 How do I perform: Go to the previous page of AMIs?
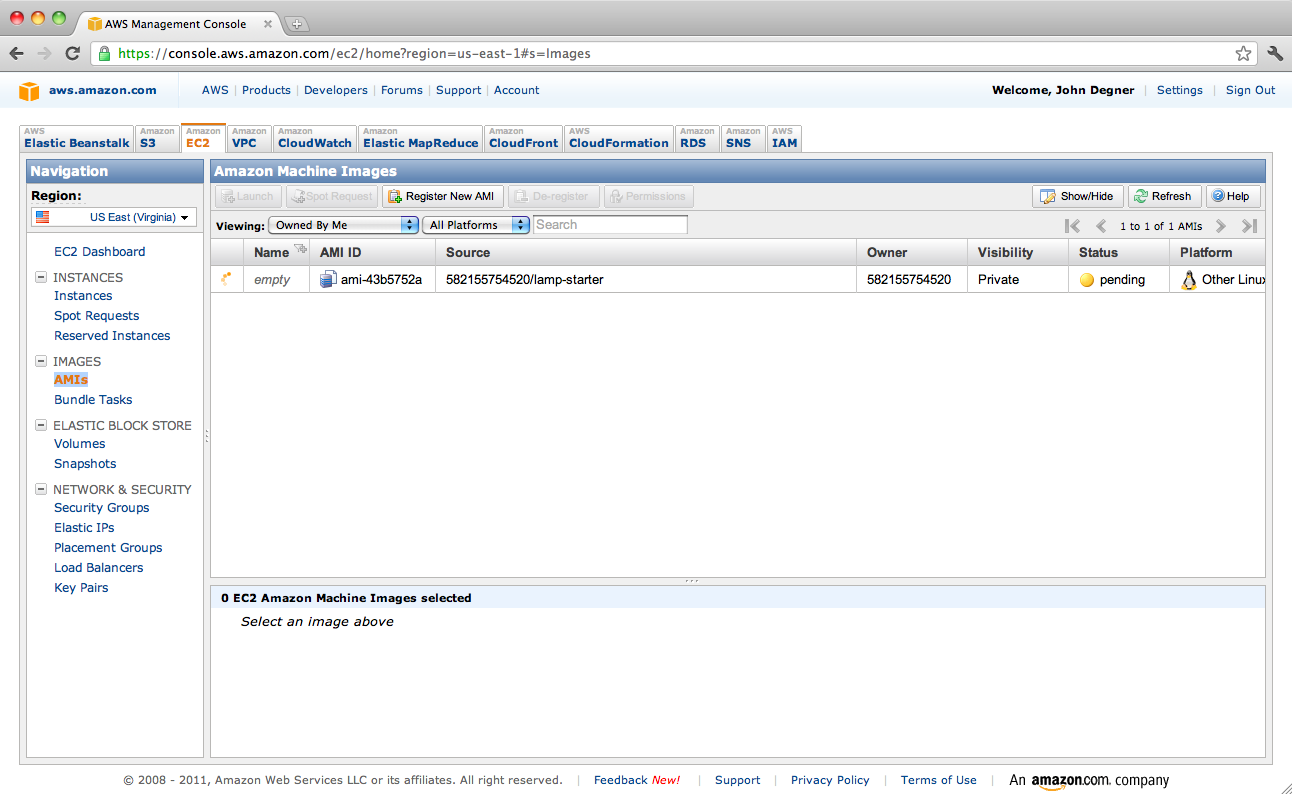1101,226
